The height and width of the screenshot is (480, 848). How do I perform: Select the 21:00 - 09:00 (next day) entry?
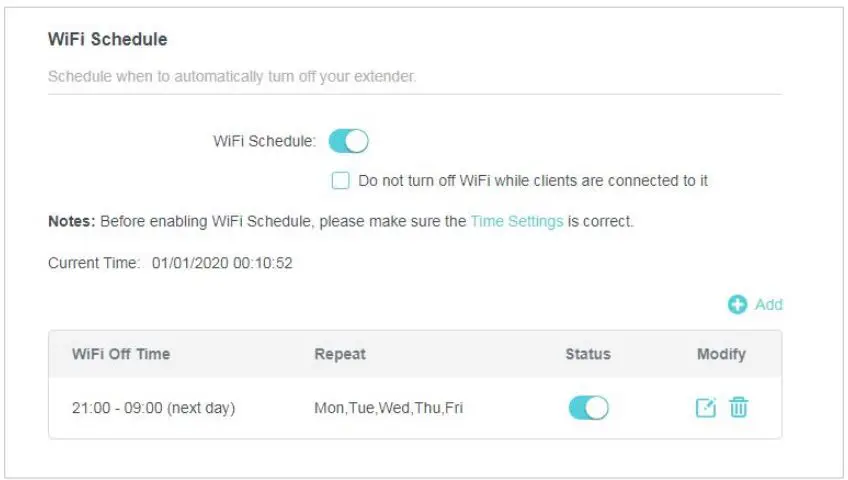pos(153,408)
